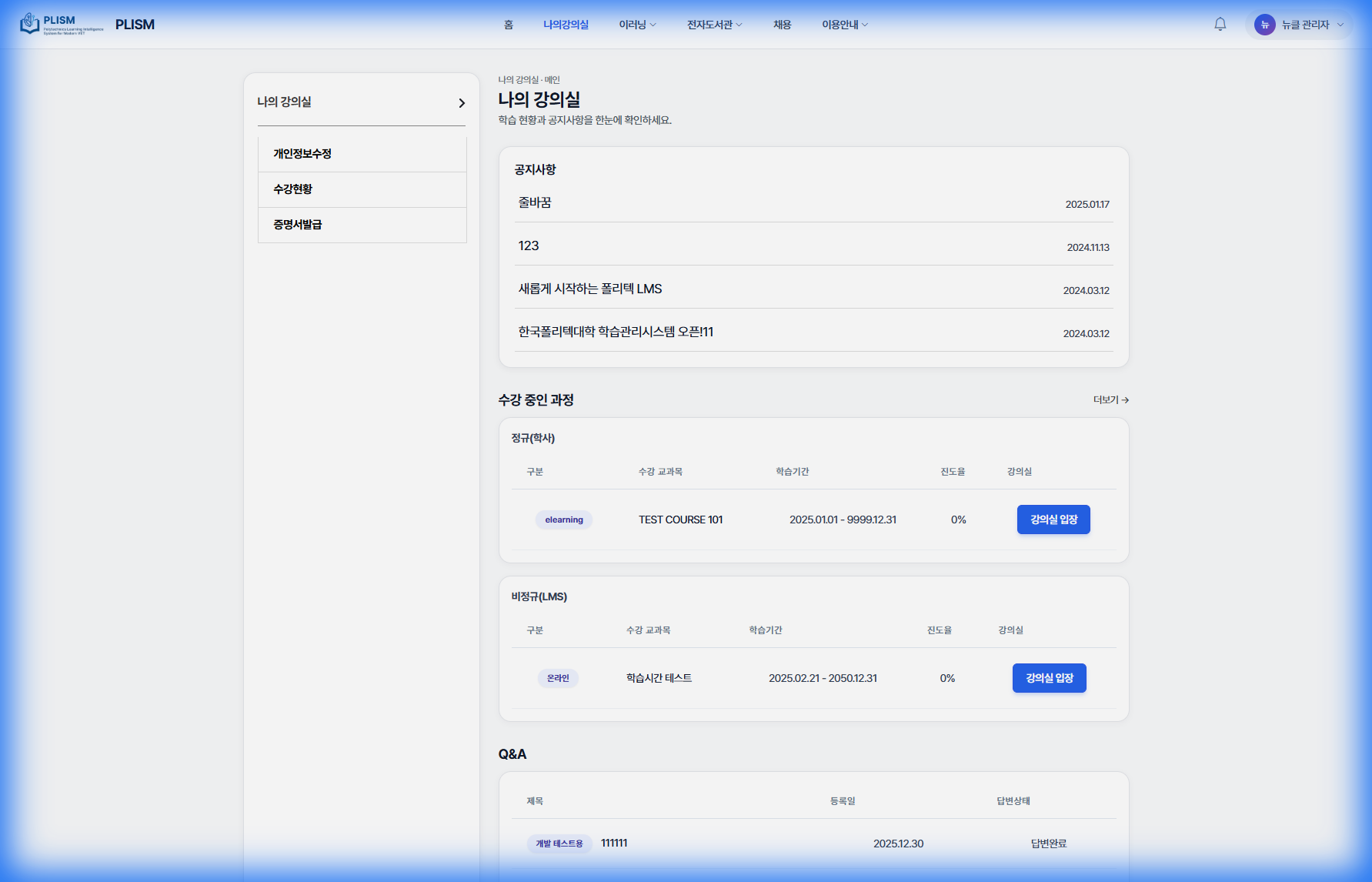Click the elearning badge in 정규(학사)

coord(564,520)
